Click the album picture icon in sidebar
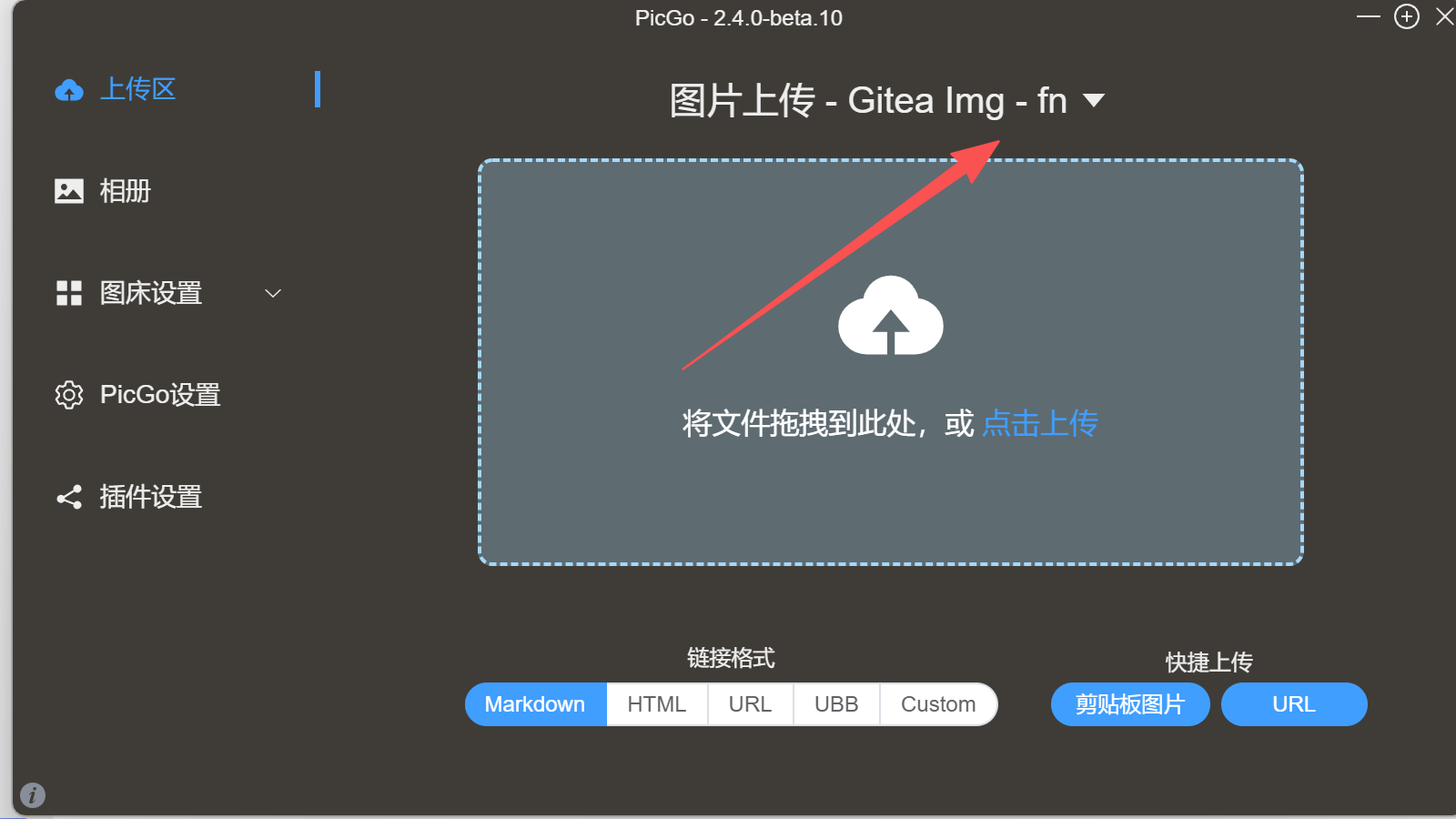The height and width of the screenshot is (819, 1456). click(69, 191)
